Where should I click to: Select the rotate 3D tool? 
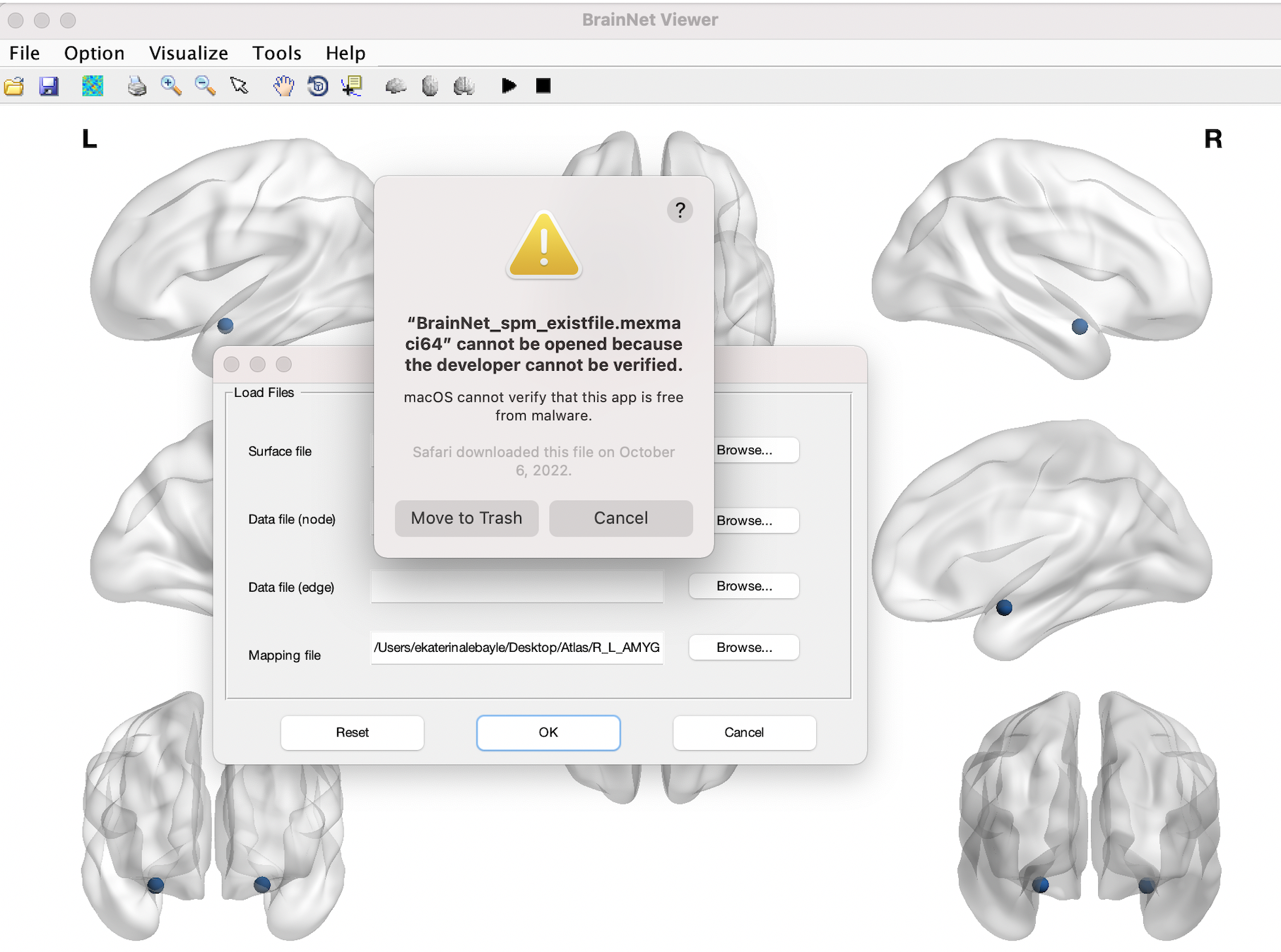(x=318, y=86)
